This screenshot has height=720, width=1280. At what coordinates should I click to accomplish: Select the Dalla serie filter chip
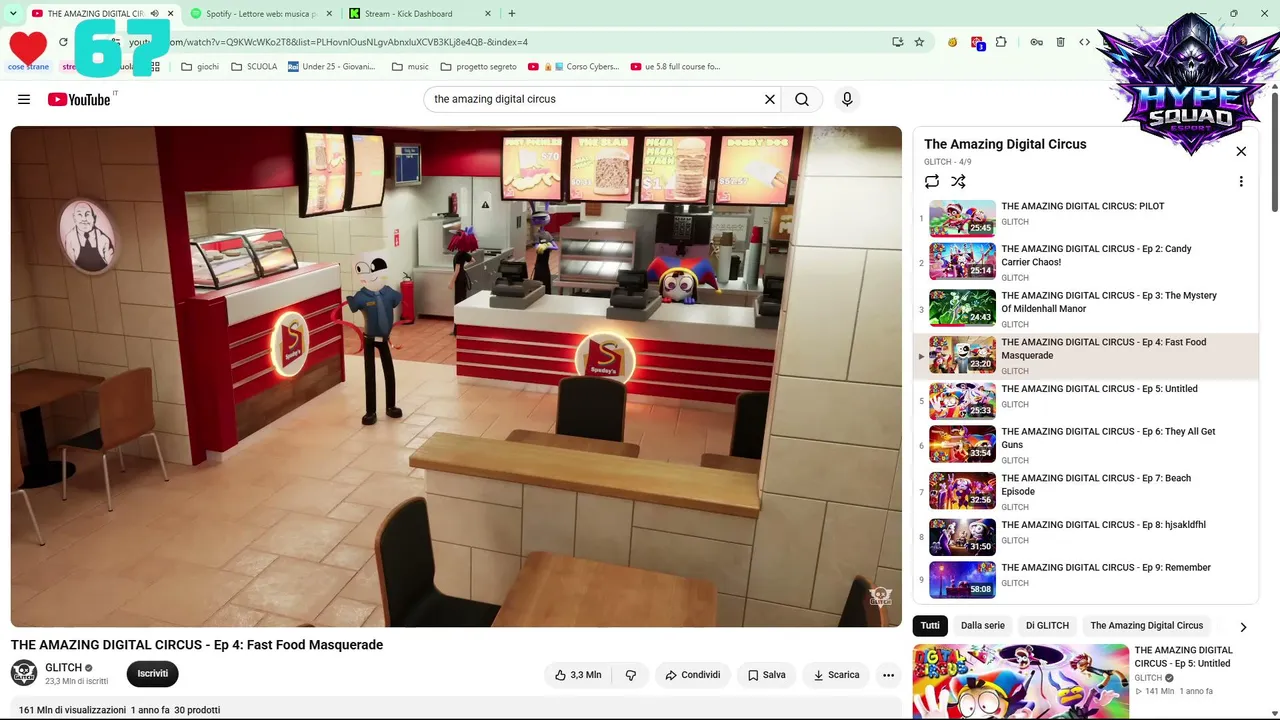click(983, 626)
